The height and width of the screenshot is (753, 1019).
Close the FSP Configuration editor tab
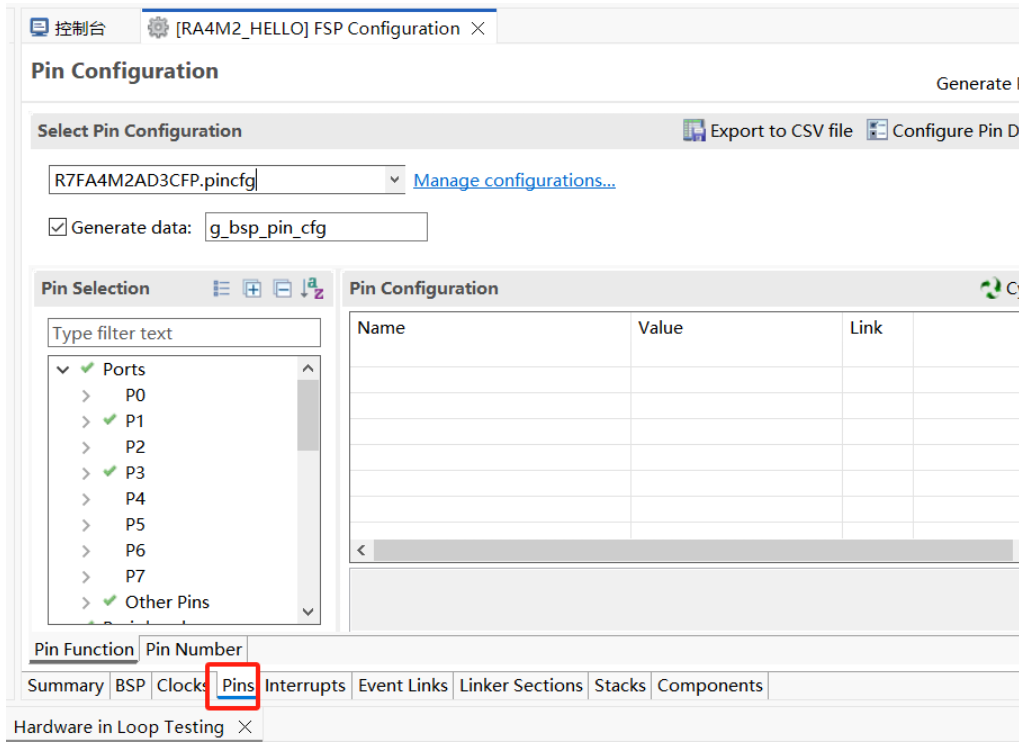[x=478, y=29]
